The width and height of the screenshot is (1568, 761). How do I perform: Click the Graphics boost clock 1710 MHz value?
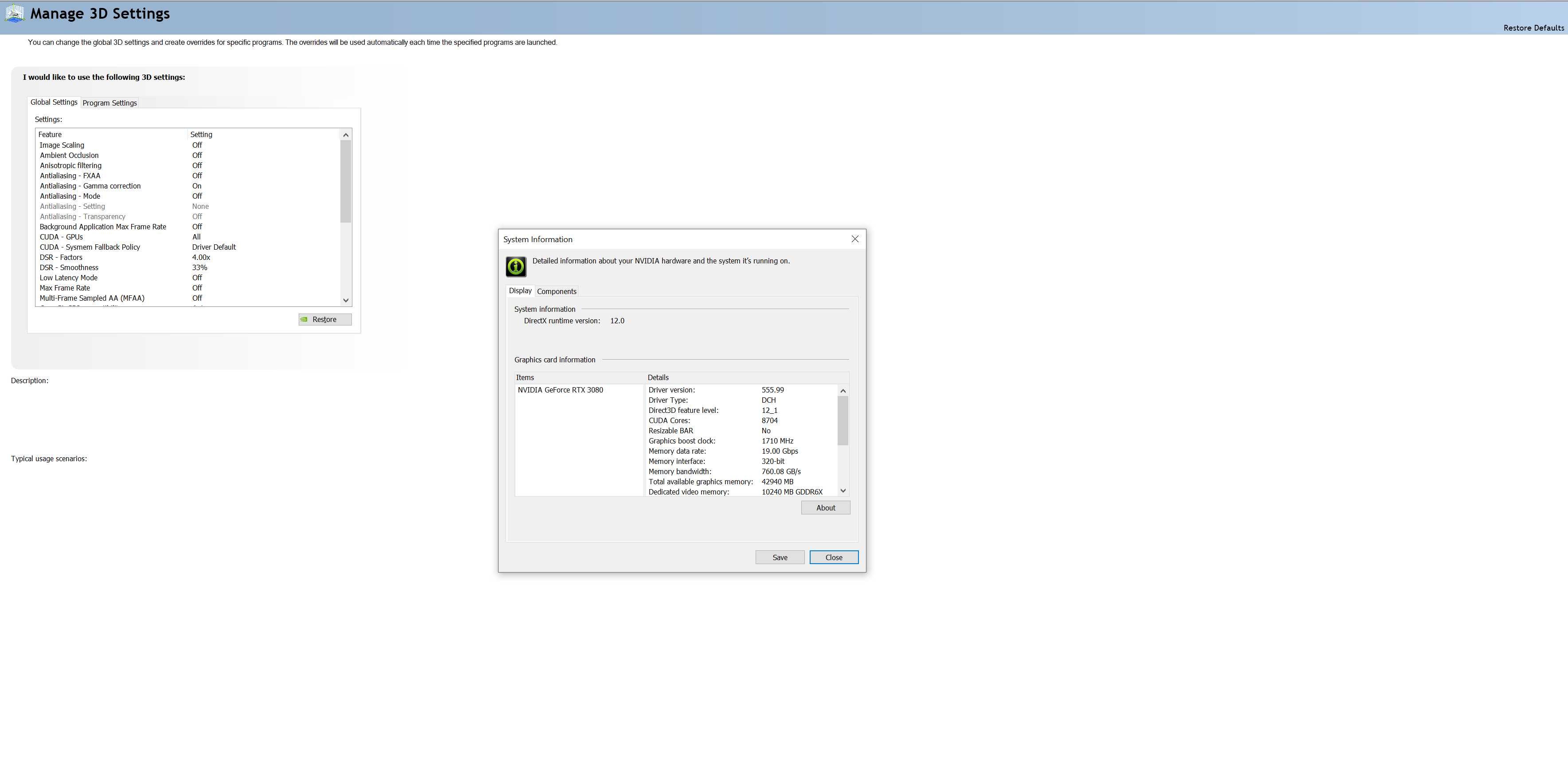[x=777, y=441]
